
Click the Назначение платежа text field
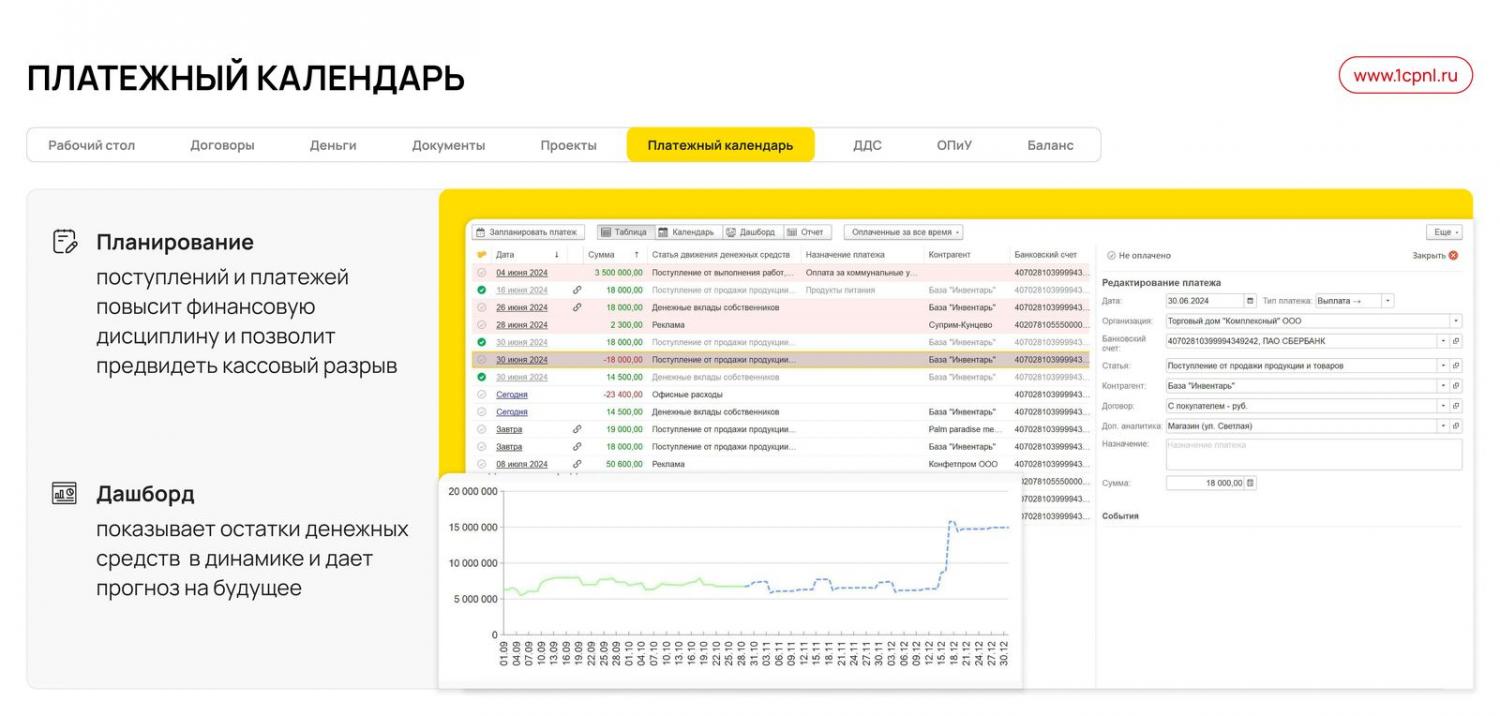[x=1313, y=454]
